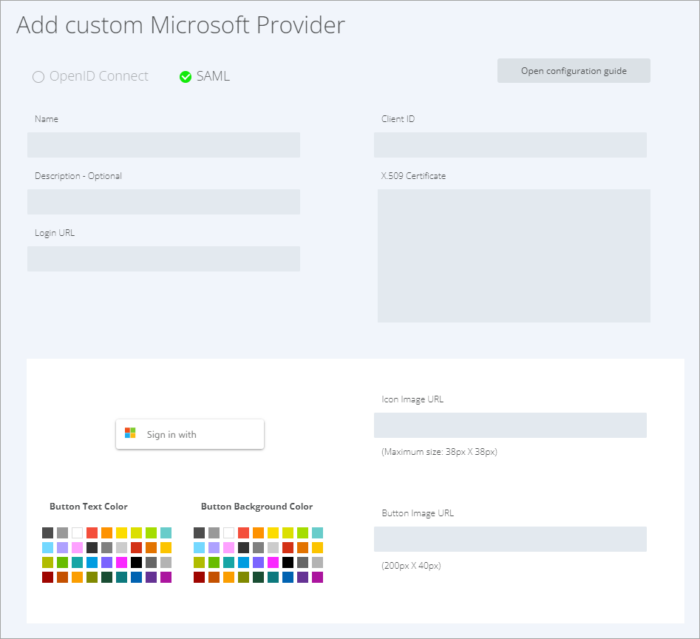Choose dark forest-green swatch under Button Background Color

click(258, 577)
